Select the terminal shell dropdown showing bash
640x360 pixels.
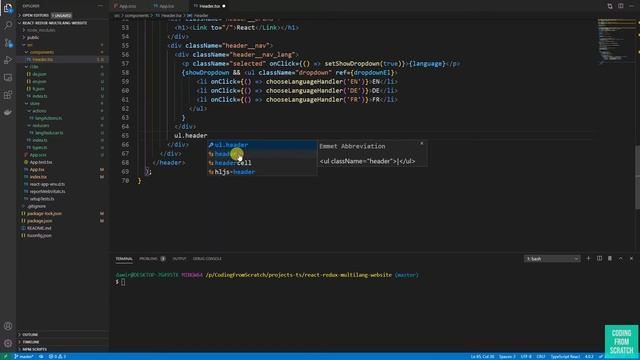point(552,259)
